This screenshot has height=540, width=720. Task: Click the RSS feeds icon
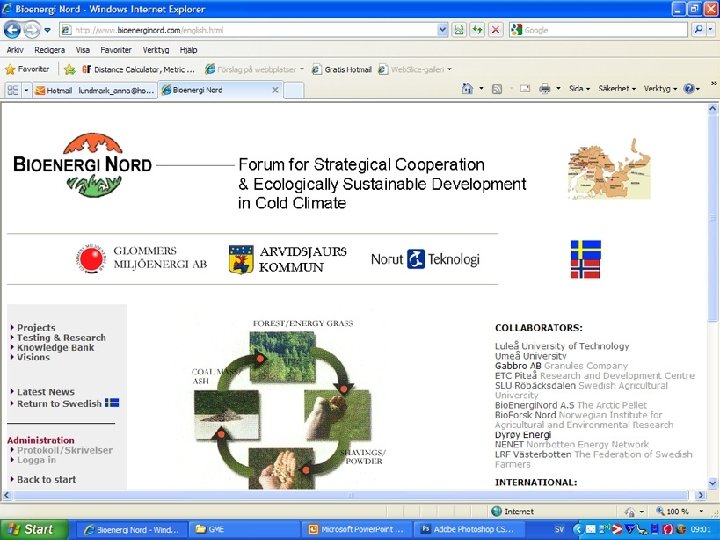pos(497,89)
